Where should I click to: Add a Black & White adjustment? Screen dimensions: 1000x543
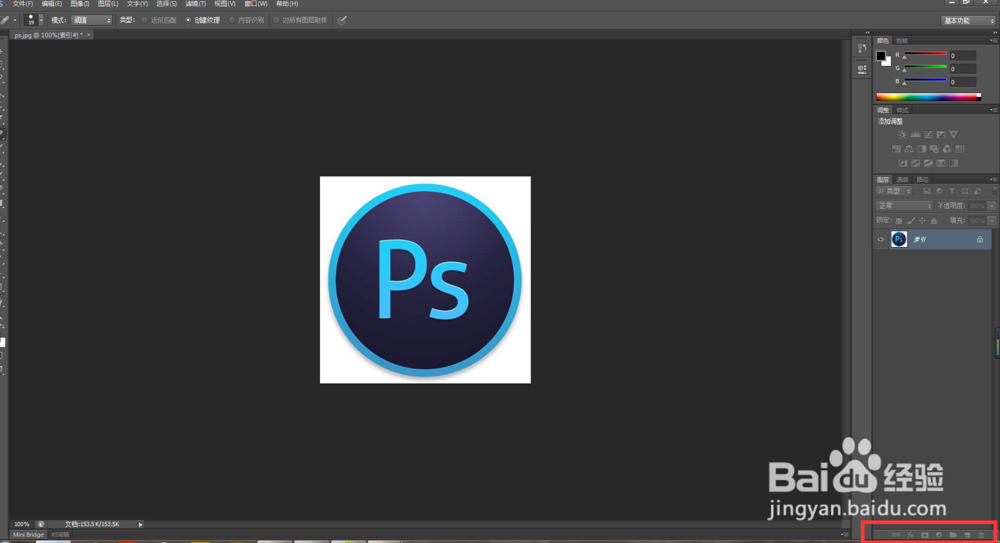[922, 149]
